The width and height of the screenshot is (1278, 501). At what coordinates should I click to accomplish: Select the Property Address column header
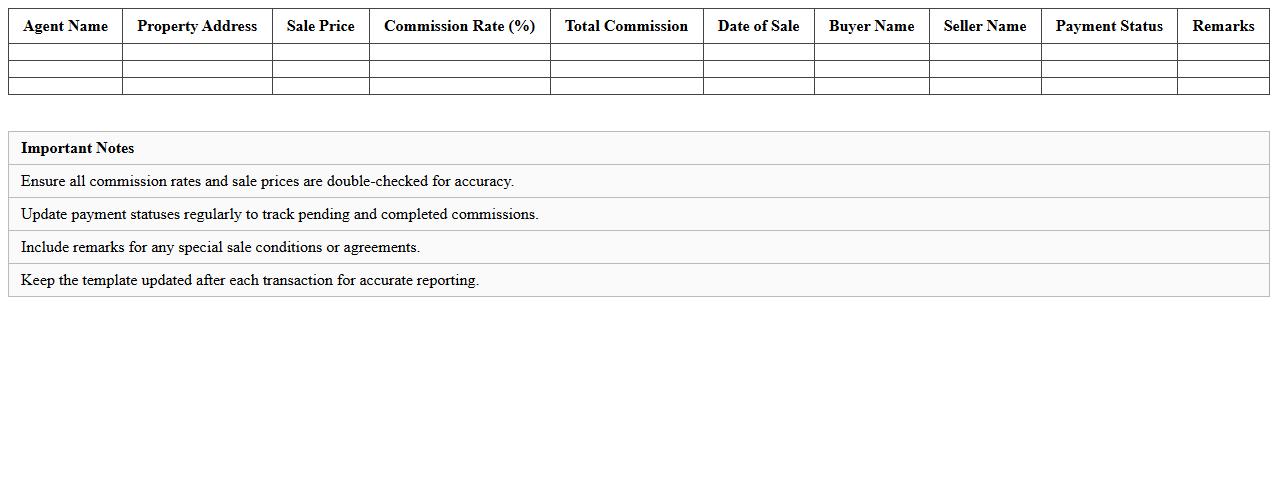pyautogui.click(x=197, y=26)
